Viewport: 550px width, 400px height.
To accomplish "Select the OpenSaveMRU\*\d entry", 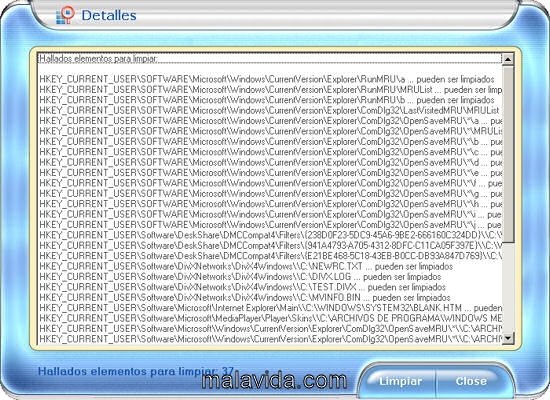I will pyautogui.click(x=270, y=162).
